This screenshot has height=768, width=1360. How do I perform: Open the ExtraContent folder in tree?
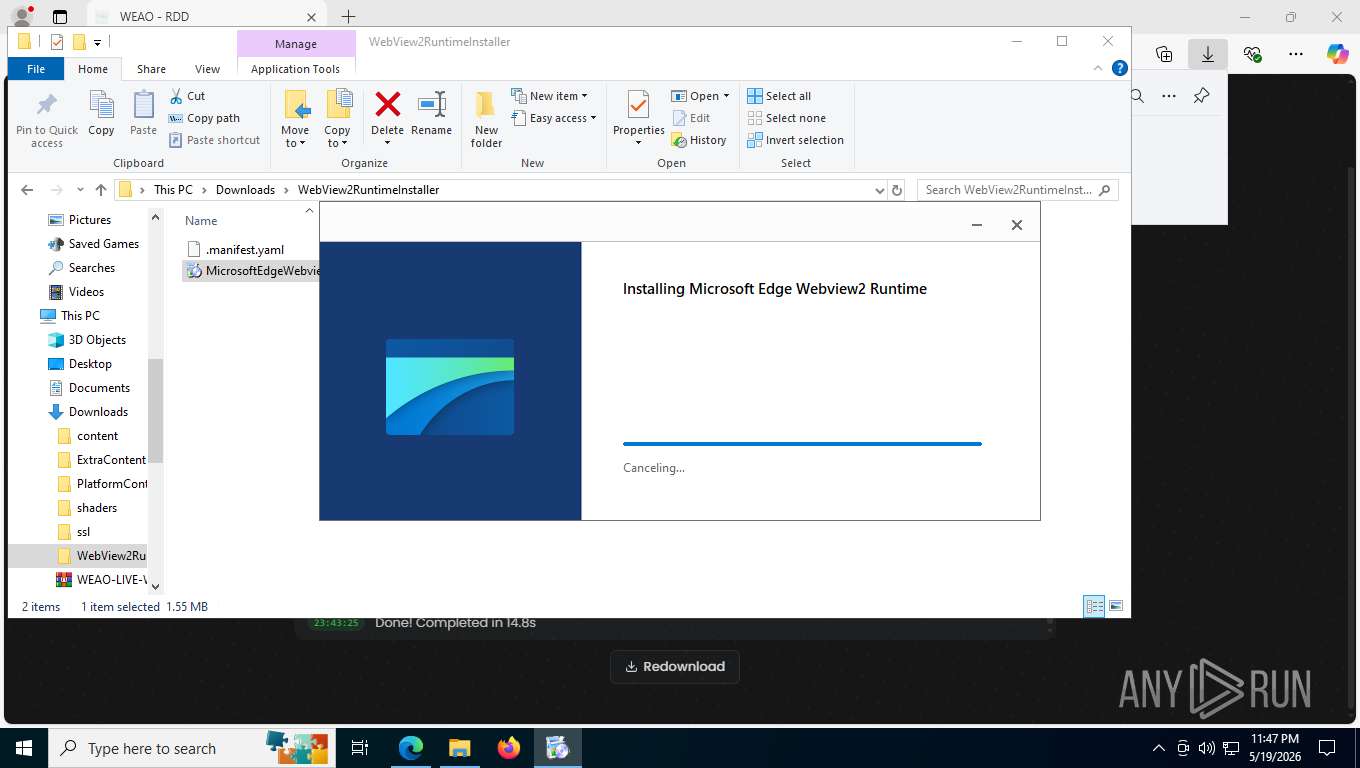coord(111,460)
